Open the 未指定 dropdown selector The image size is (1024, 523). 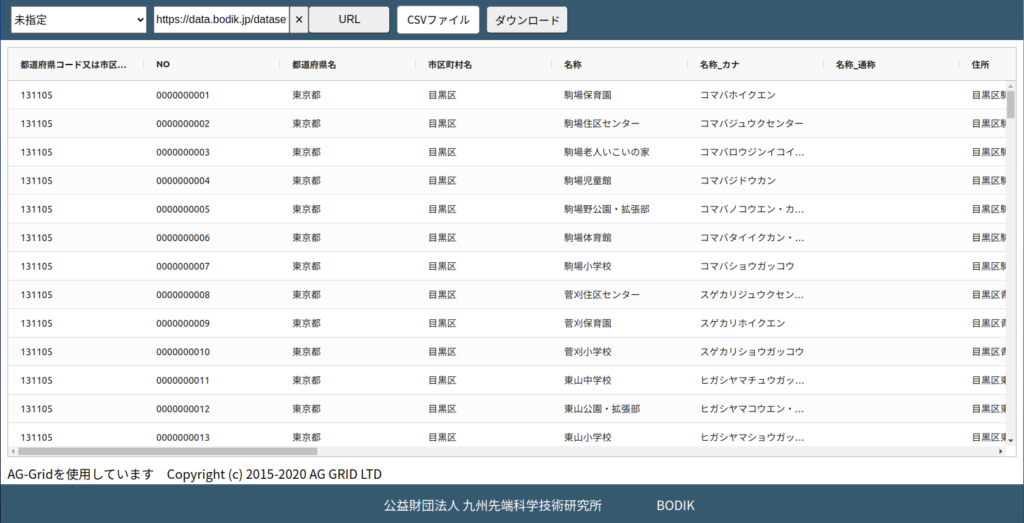79,20
